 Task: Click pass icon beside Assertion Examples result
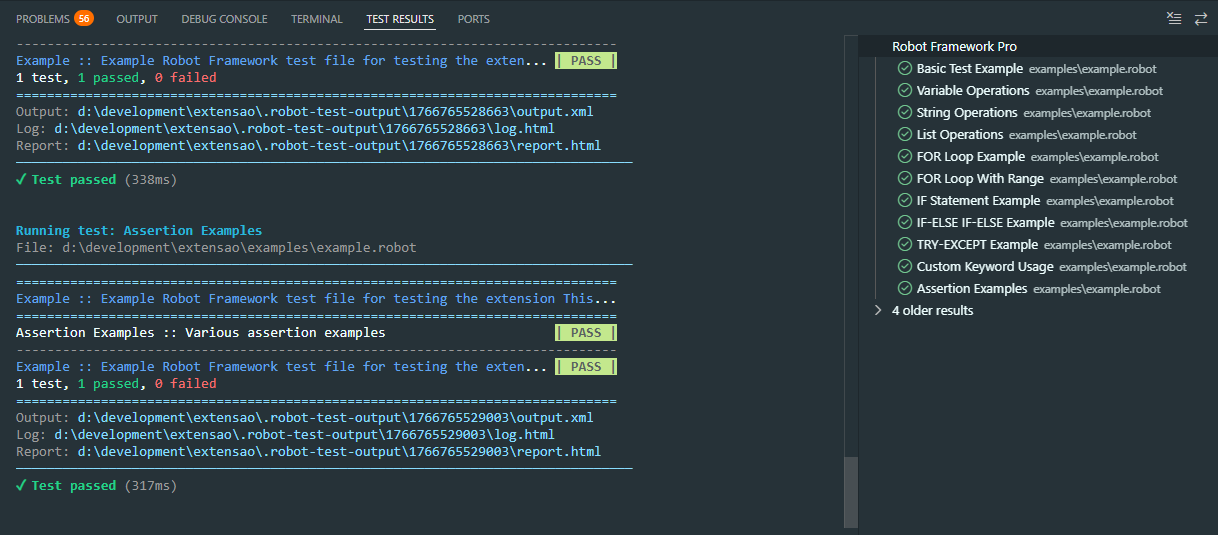(904, 289)
